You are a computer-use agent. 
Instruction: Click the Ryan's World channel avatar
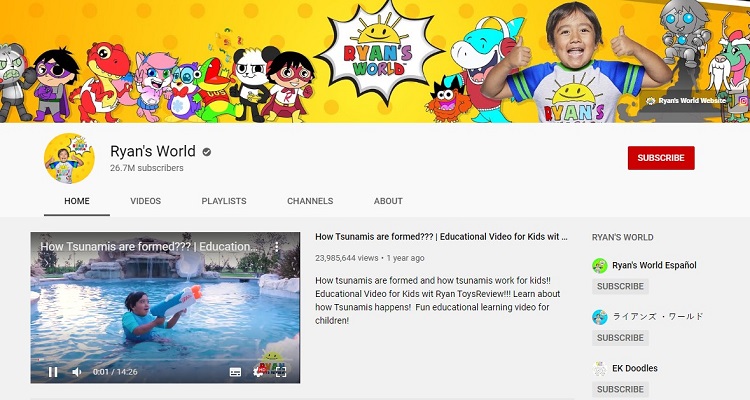point(69,158)
